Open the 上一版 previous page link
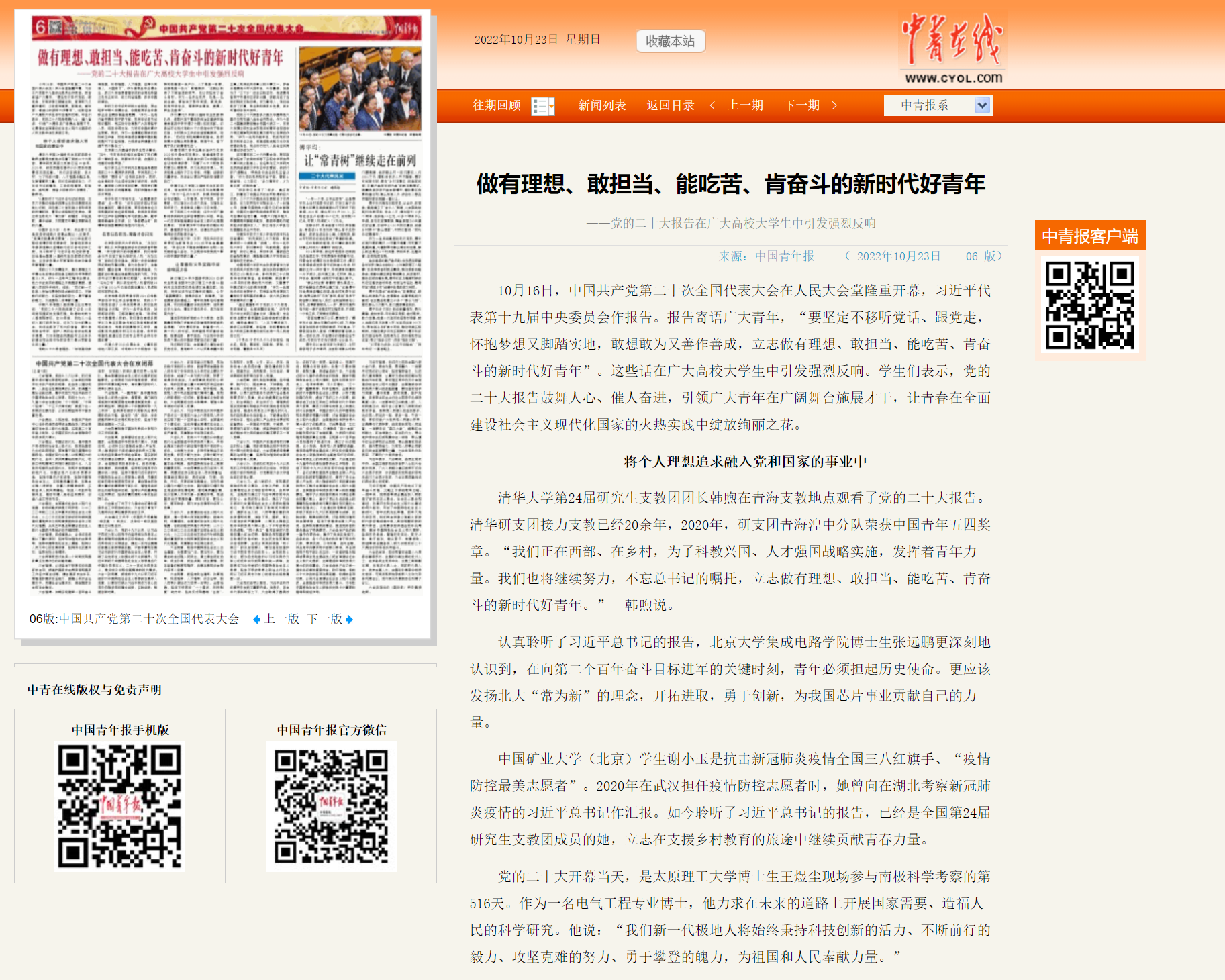The image size is (1225, 980). [282, 619]
